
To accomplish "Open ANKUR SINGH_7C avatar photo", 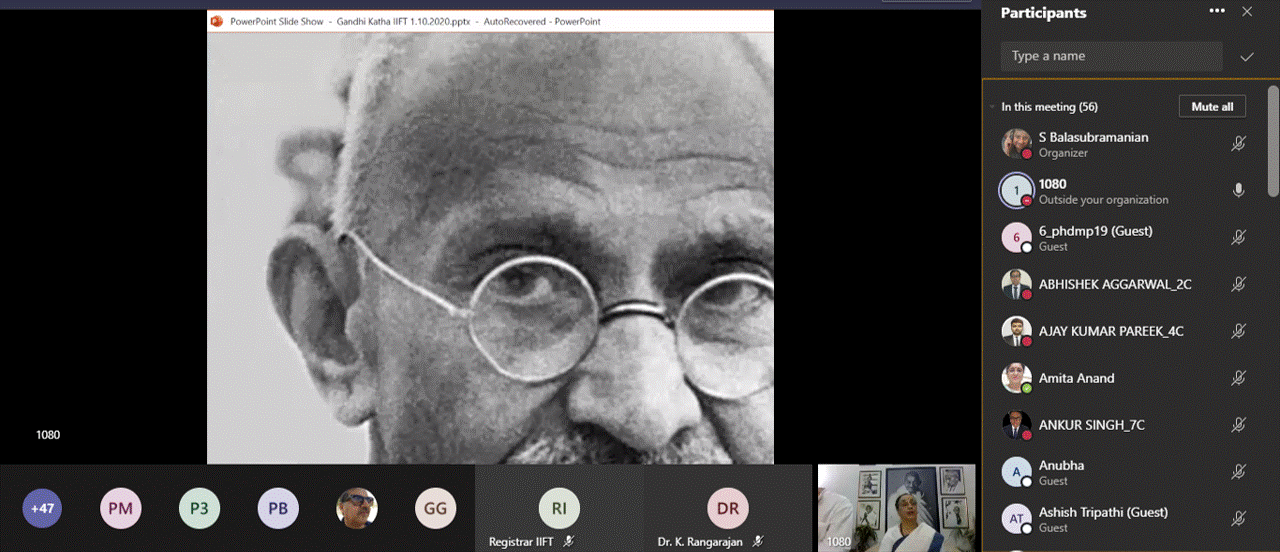I will coord(1017,425).
